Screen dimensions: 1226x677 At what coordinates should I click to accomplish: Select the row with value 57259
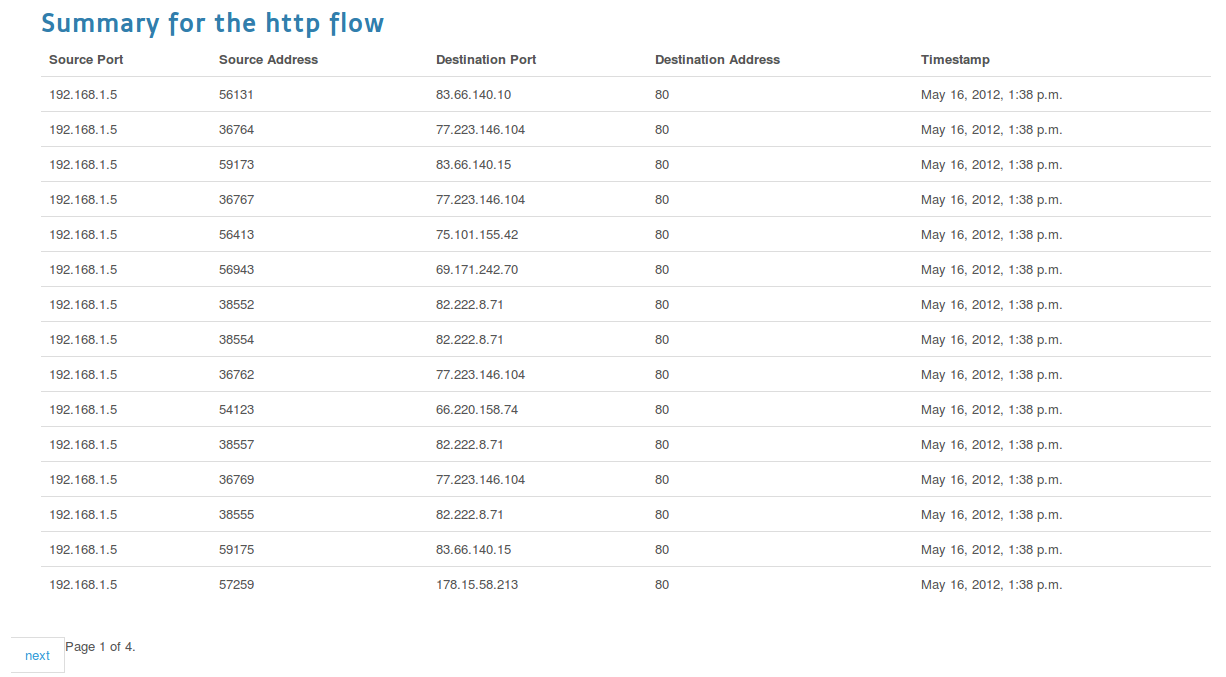click(625, 584)
